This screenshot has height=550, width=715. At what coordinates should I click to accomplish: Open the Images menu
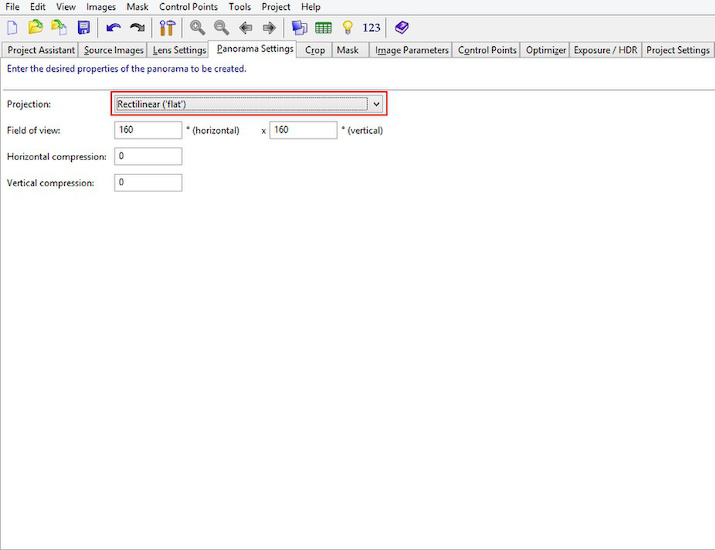pos(100,7)
